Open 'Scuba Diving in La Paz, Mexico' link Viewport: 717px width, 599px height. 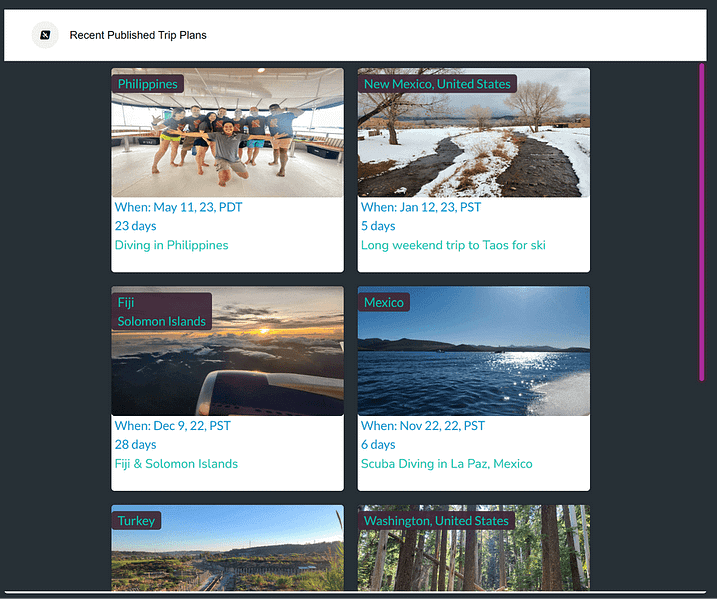pyautogui.click(x=447, y=464)
